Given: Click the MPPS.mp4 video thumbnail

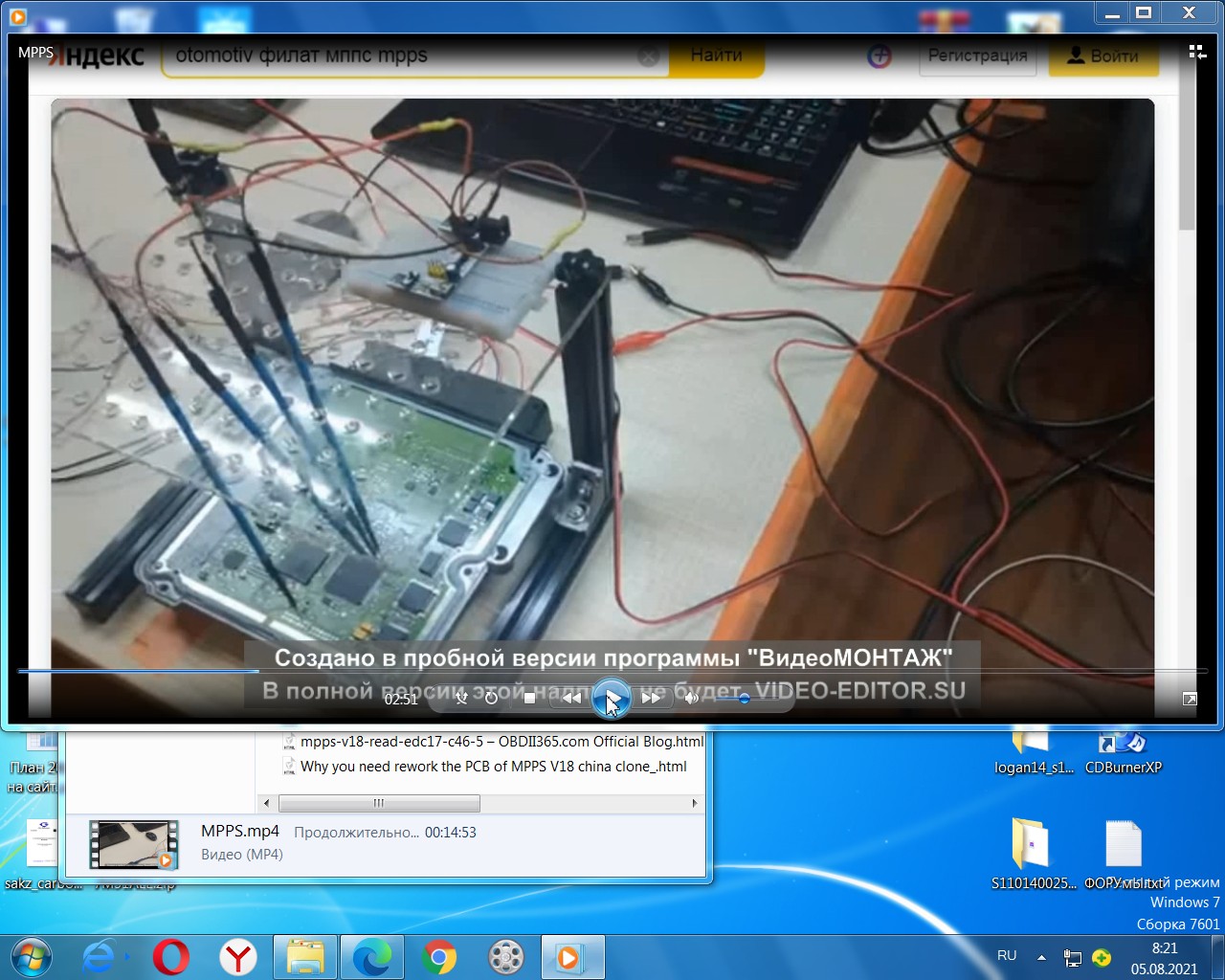Looking at the screenshot, I should coord(134,844).
